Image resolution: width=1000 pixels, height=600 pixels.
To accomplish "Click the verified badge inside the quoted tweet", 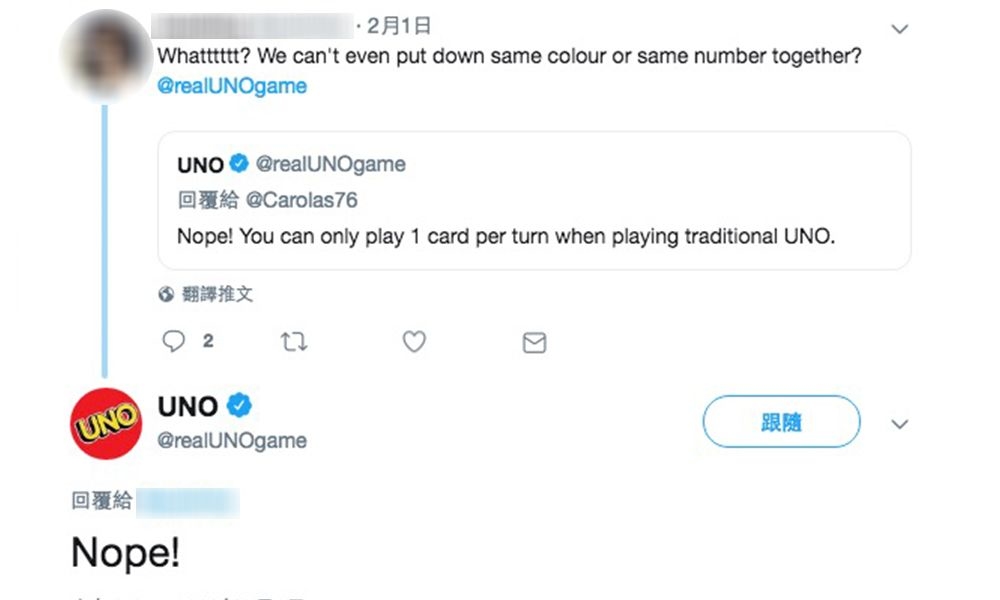I will pyautogui.click(x=236, y=163).
